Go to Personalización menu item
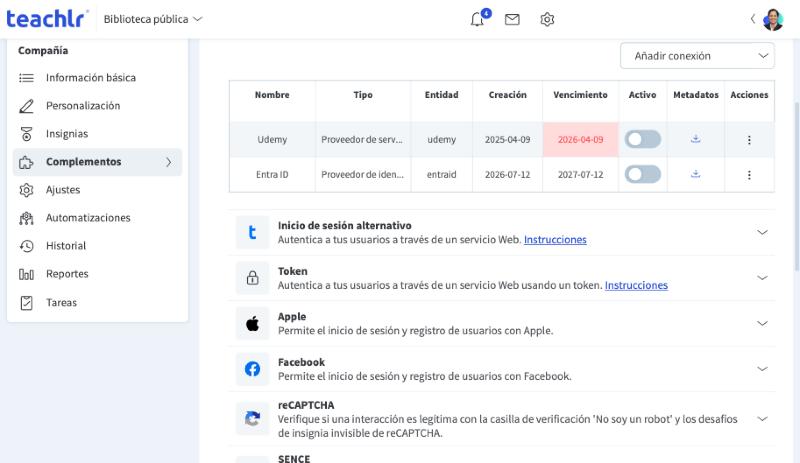Image resolution: width=800 pixels, height=463 pixels. [97, 106]
